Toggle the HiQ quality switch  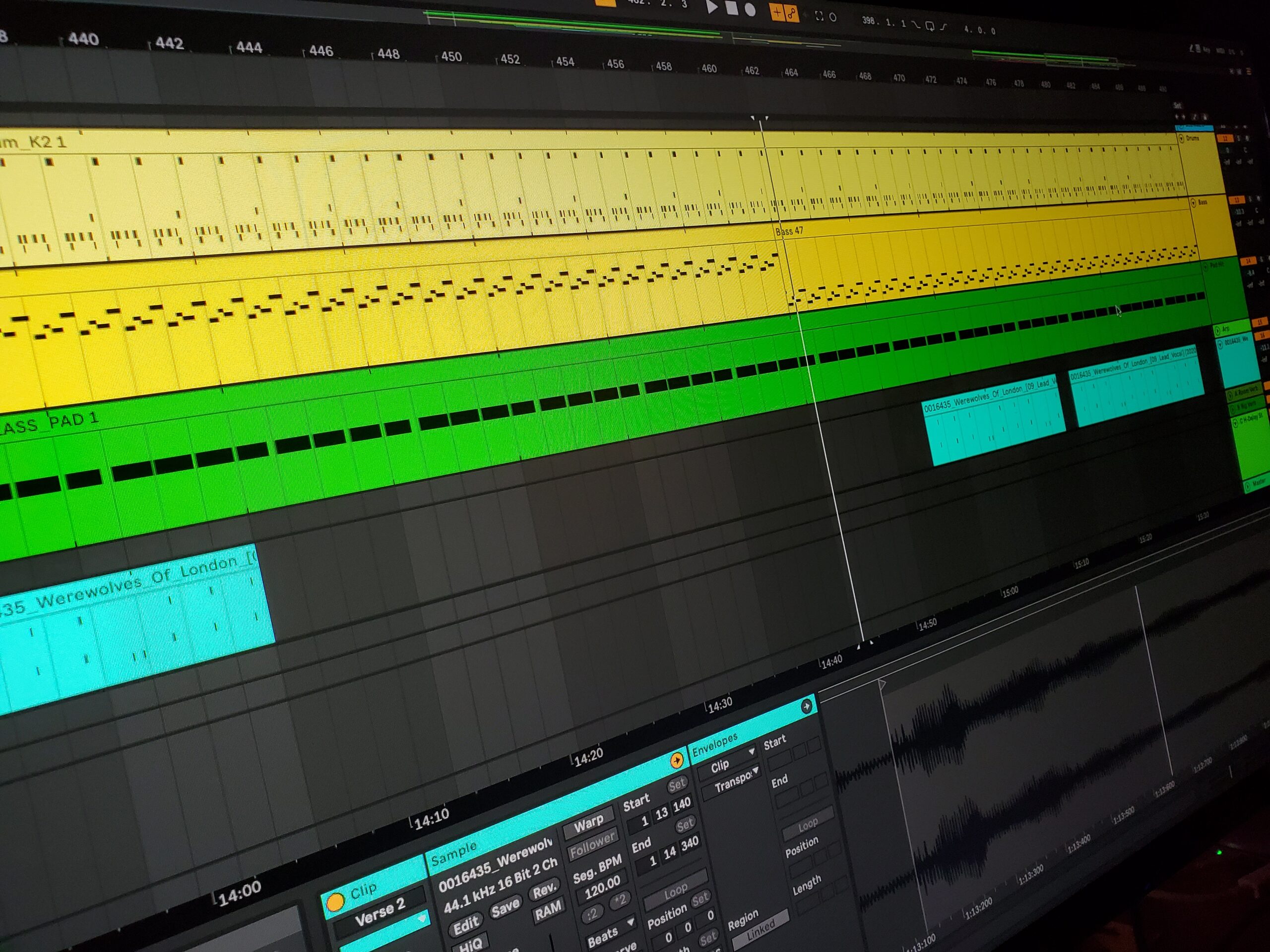point(470,944)
